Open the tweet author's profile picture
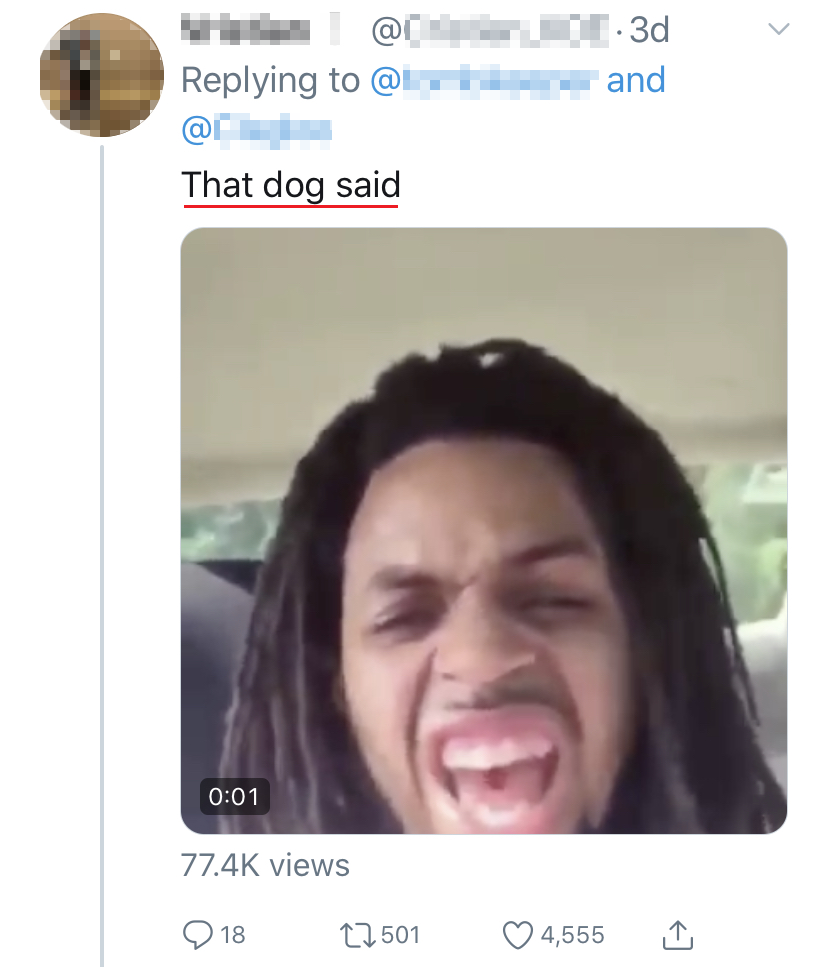Viewport: 828px width, 967px height. click(x=101, y=75)
